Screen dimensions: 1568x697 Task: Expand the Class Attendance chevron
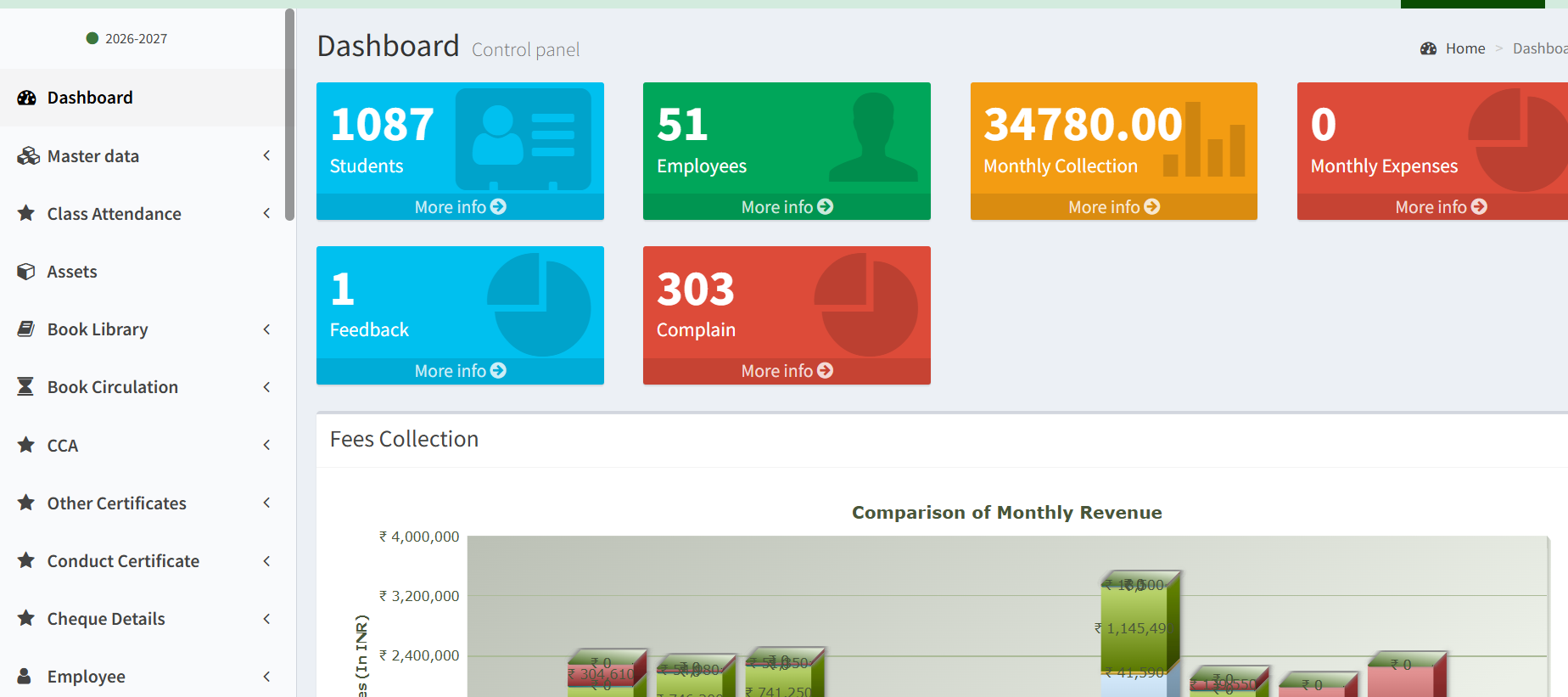click(x=266, y=213)
